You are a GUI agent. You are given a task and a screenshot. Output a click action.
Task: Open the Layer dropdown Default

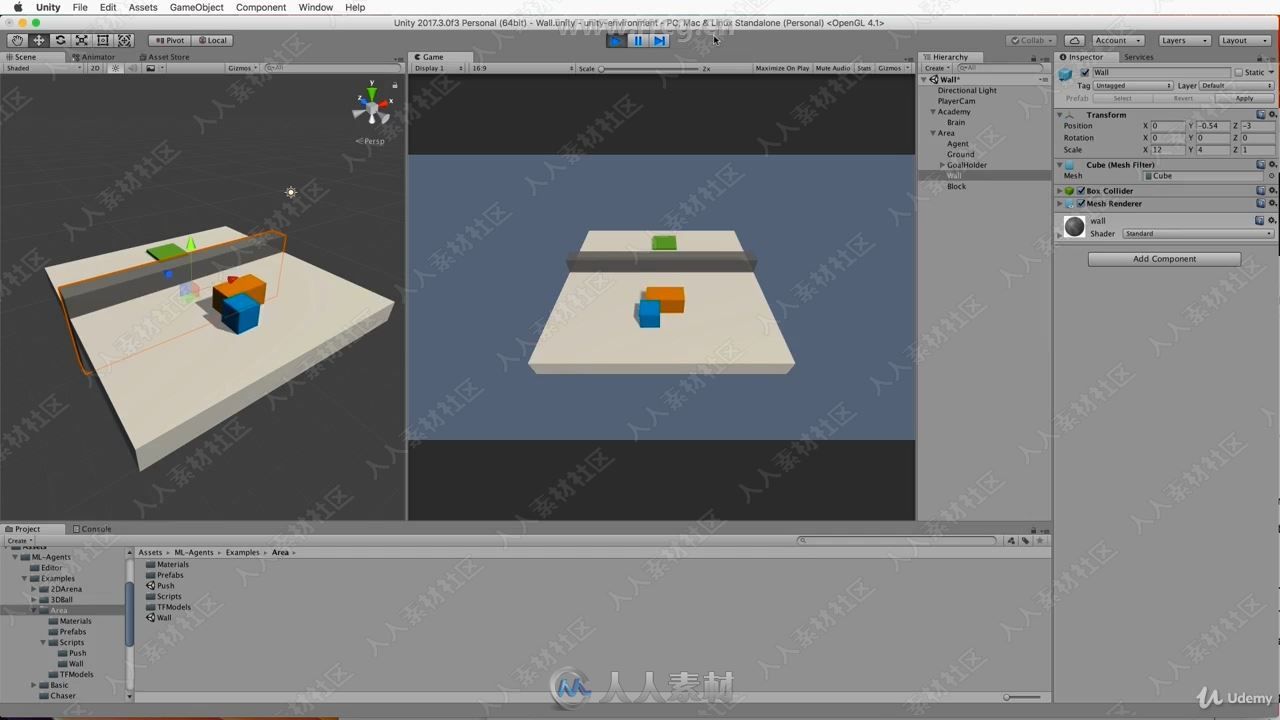[x=1237, y=86]
